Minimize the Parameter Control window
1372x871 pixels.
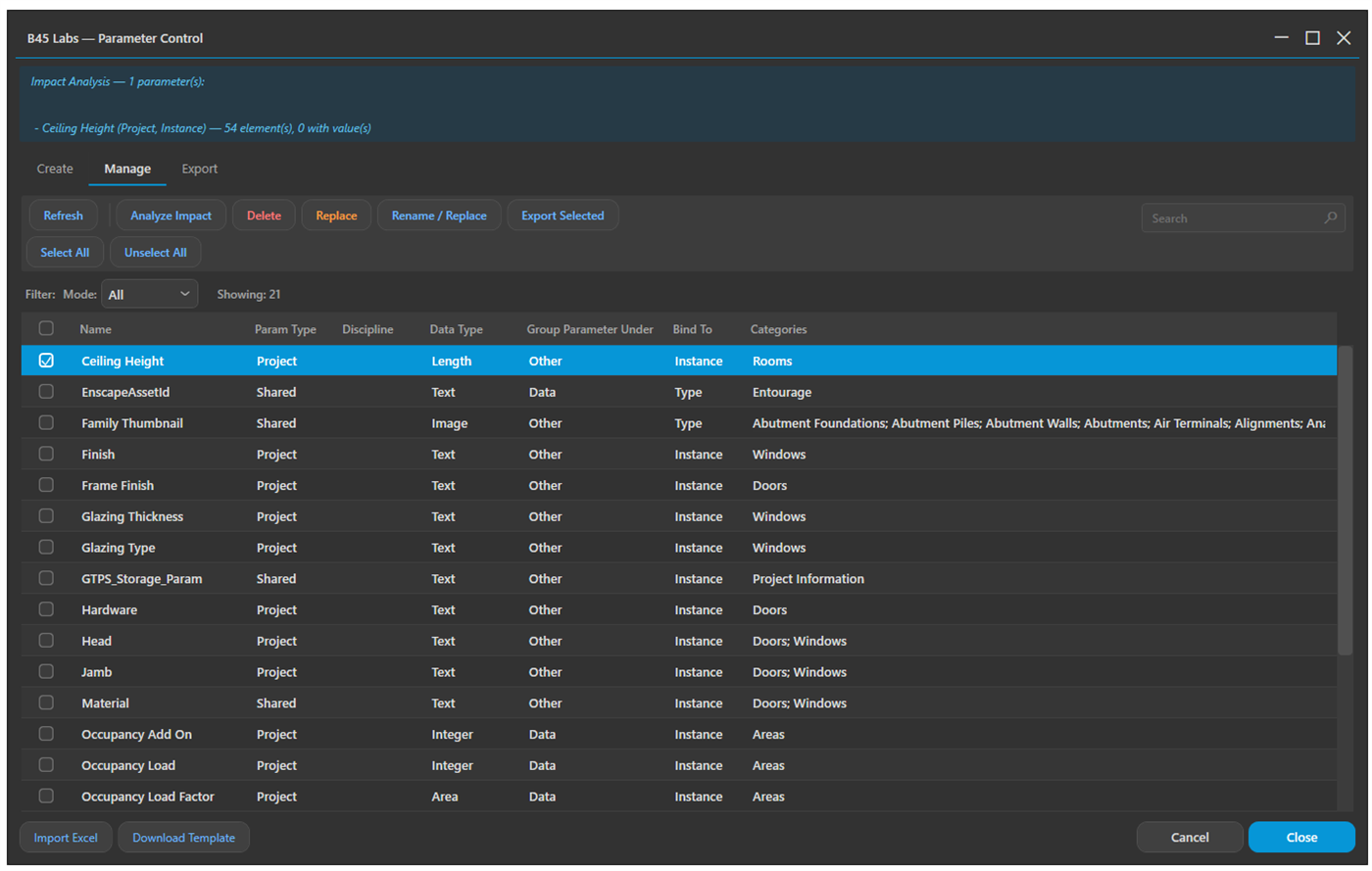click(x=1281, y=38)
